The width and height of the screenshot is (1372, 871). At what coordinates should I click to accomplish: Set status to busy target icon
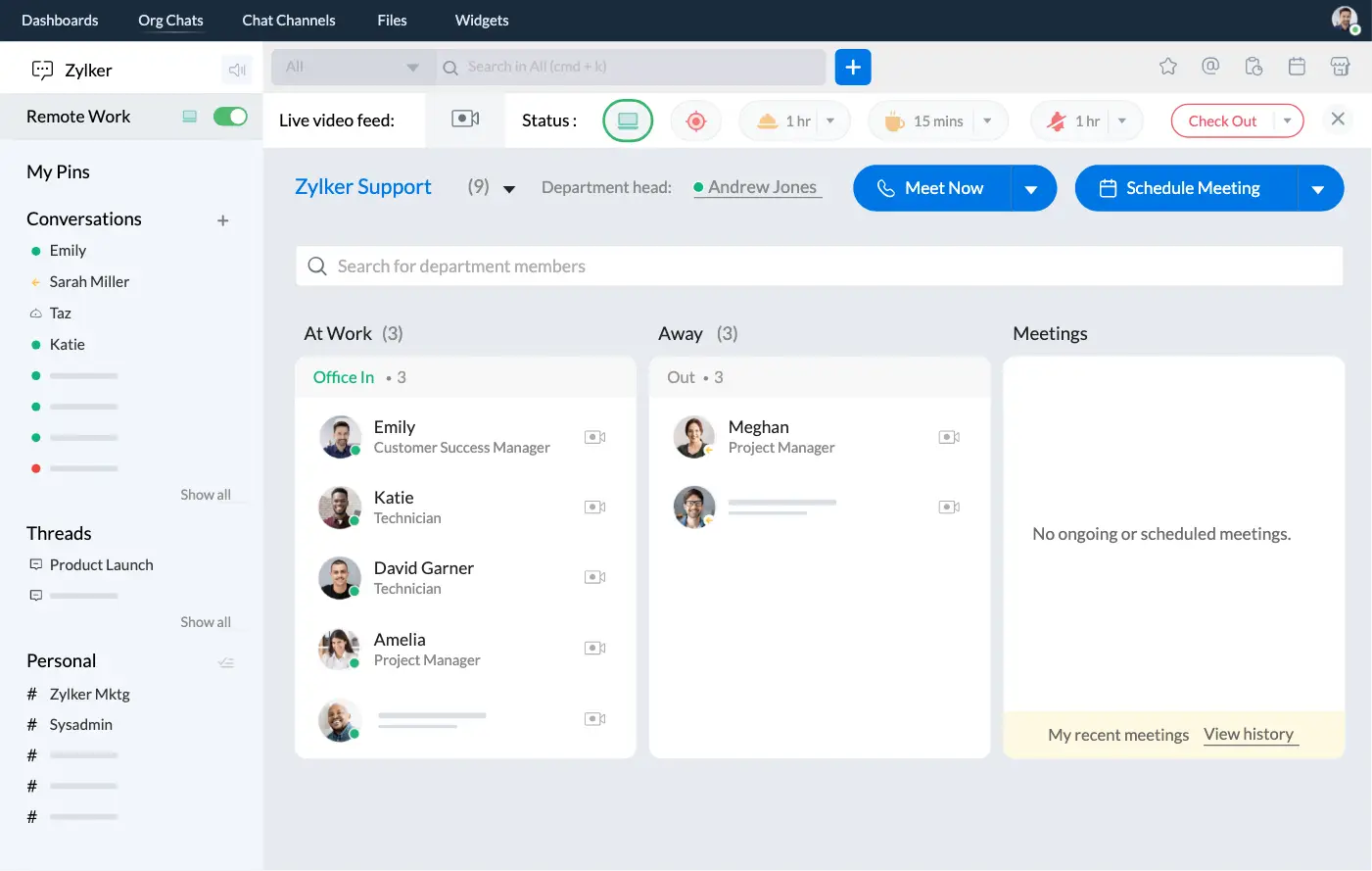(x=696, y=121)
